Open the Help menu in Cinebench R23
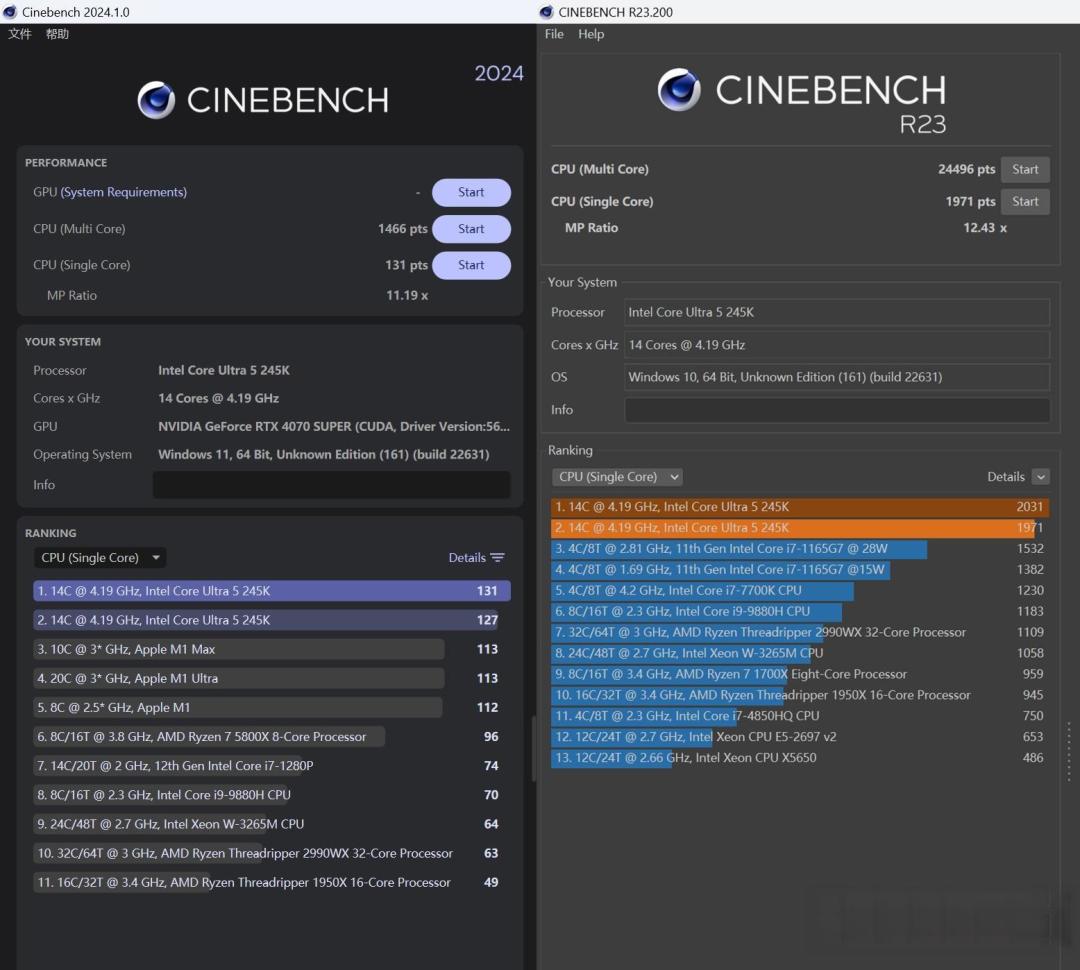This screenshot has height=970, width=1080. coord(591,34)
